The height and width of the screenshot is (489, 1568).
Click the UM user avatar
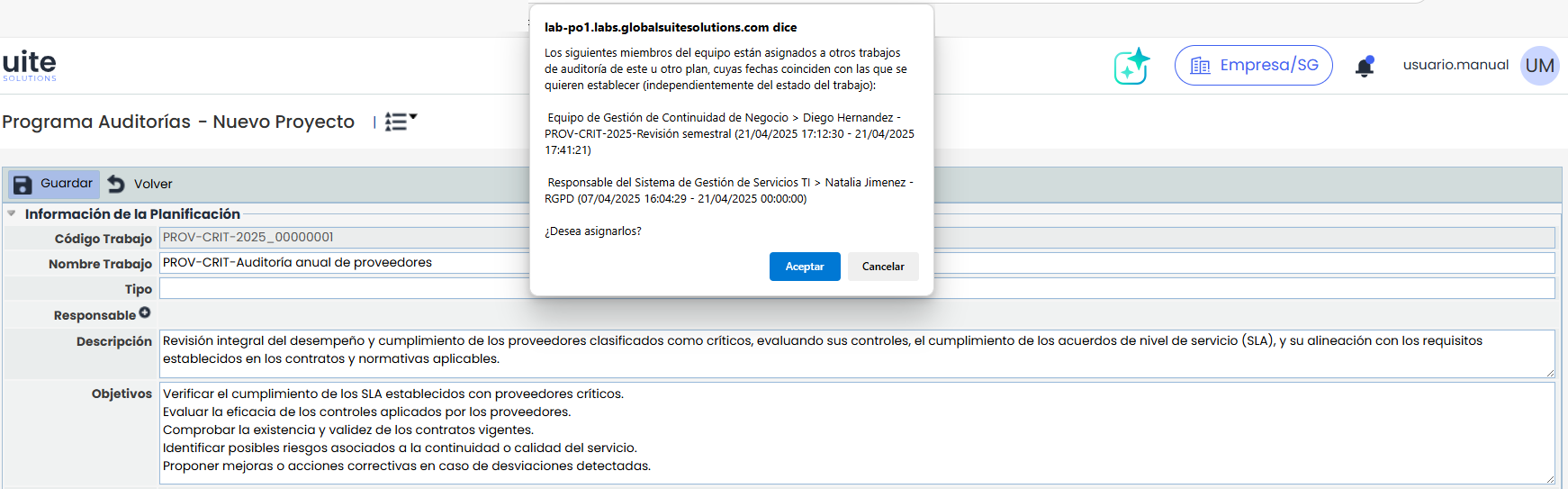1539,66
